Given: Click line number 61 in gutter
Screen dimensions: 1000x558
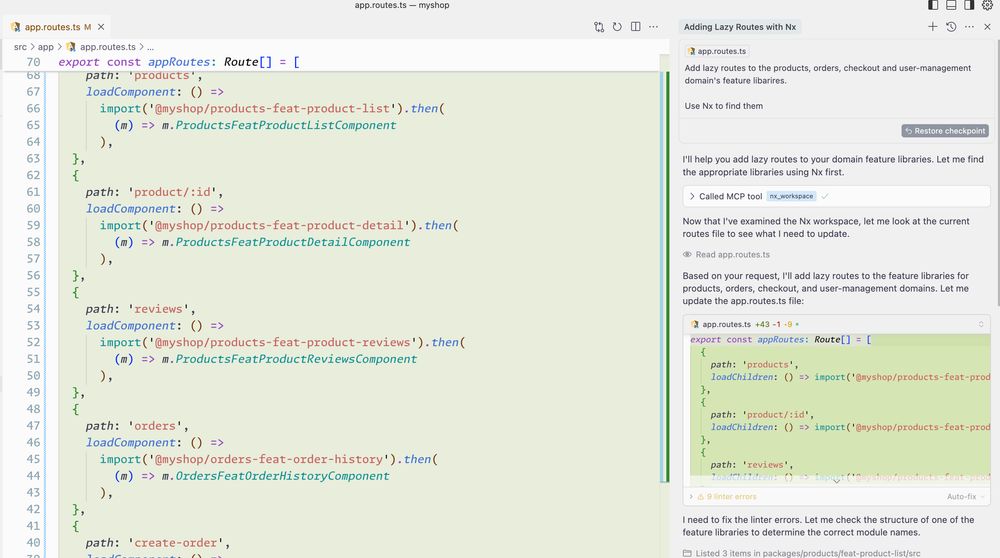Looking at the screenshot, I should point(33,192).
